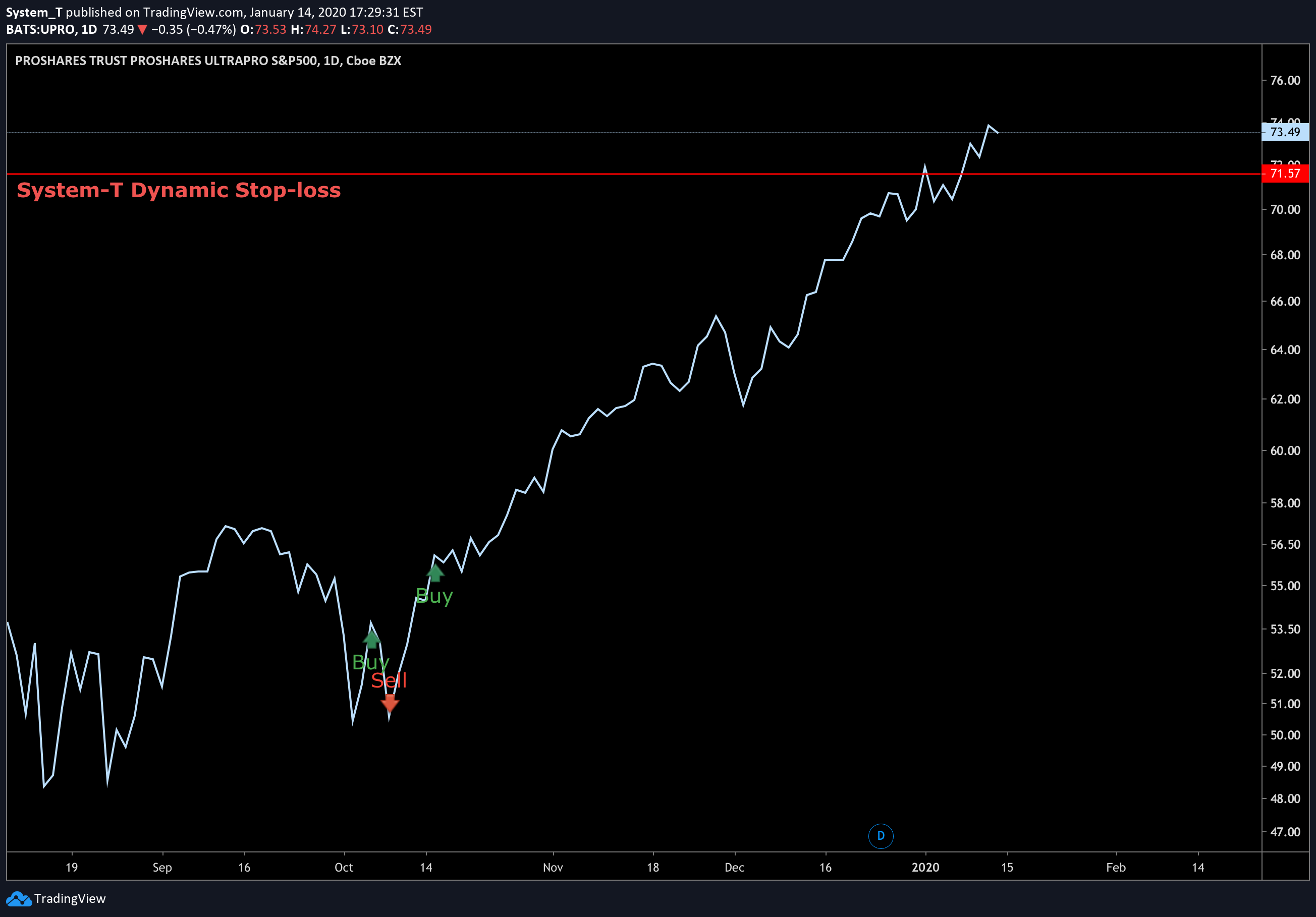1316x917 pixels.
Task: Click the 56.50 price axis label
Action: point(1285,544)
